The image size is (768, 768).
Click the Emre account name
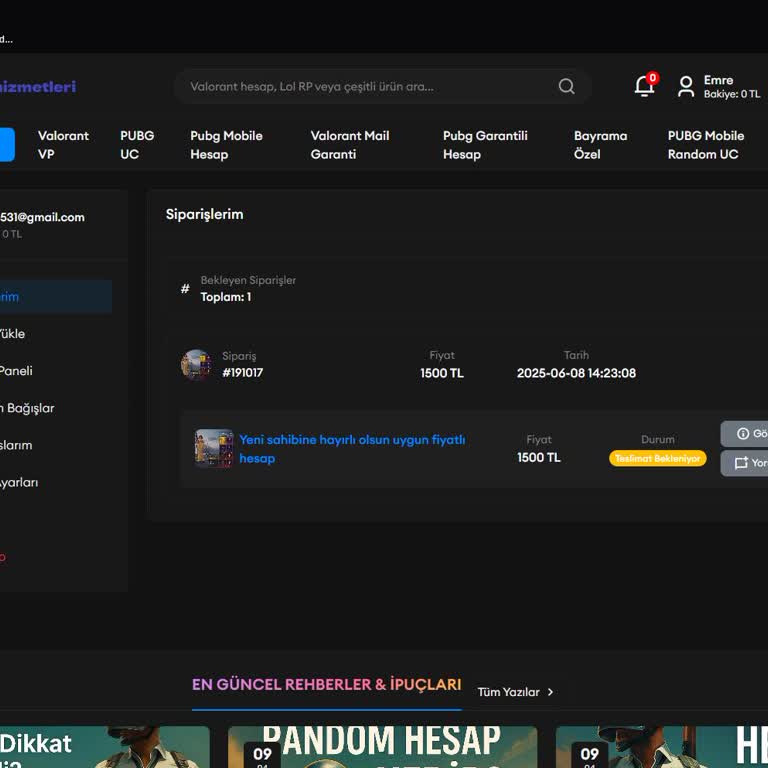[719, 80]
